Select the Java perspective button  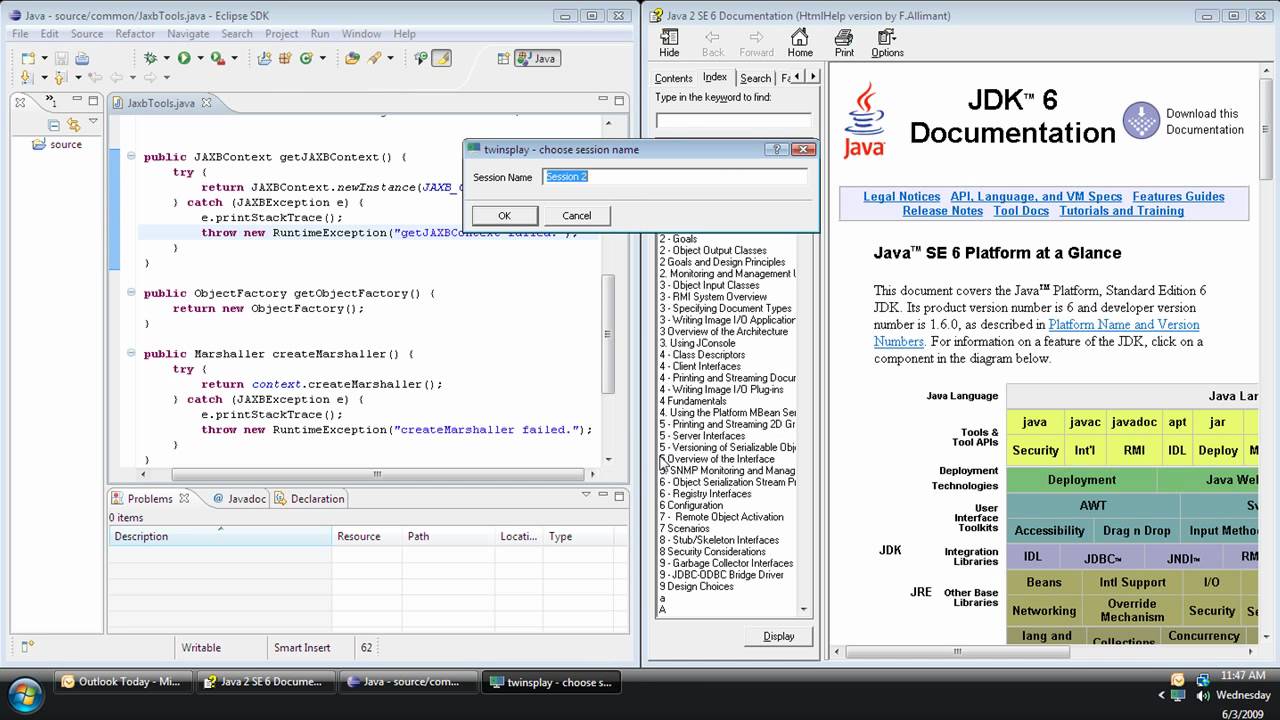(x=537, y=58)
